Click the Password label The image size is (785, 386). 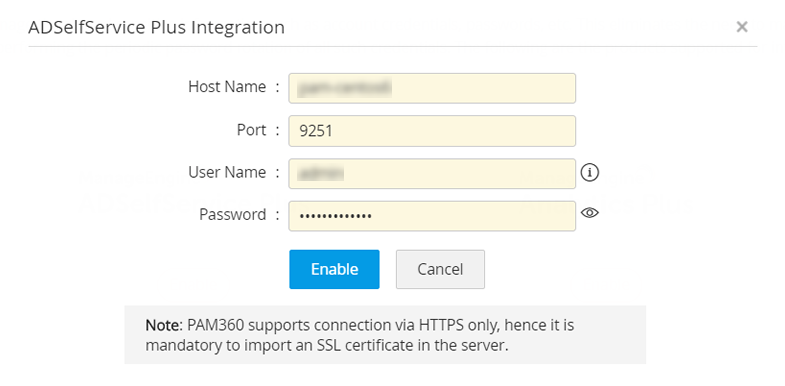[x=232, y=214]
